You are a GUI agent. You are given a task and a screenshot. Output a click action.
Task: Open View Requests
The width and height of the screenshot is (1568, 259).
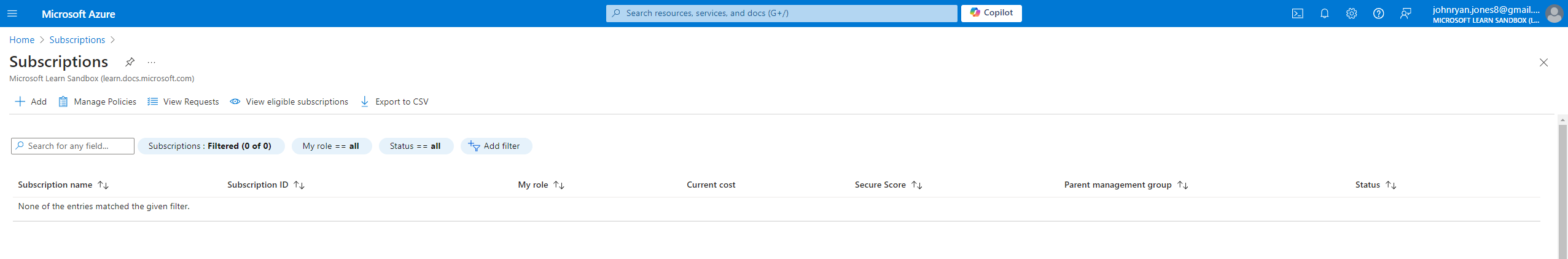(183, 102)
